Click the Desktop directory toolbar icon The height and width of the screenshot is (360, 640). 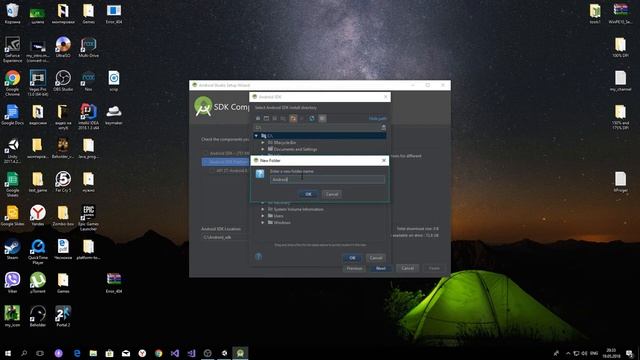point(266,118)
